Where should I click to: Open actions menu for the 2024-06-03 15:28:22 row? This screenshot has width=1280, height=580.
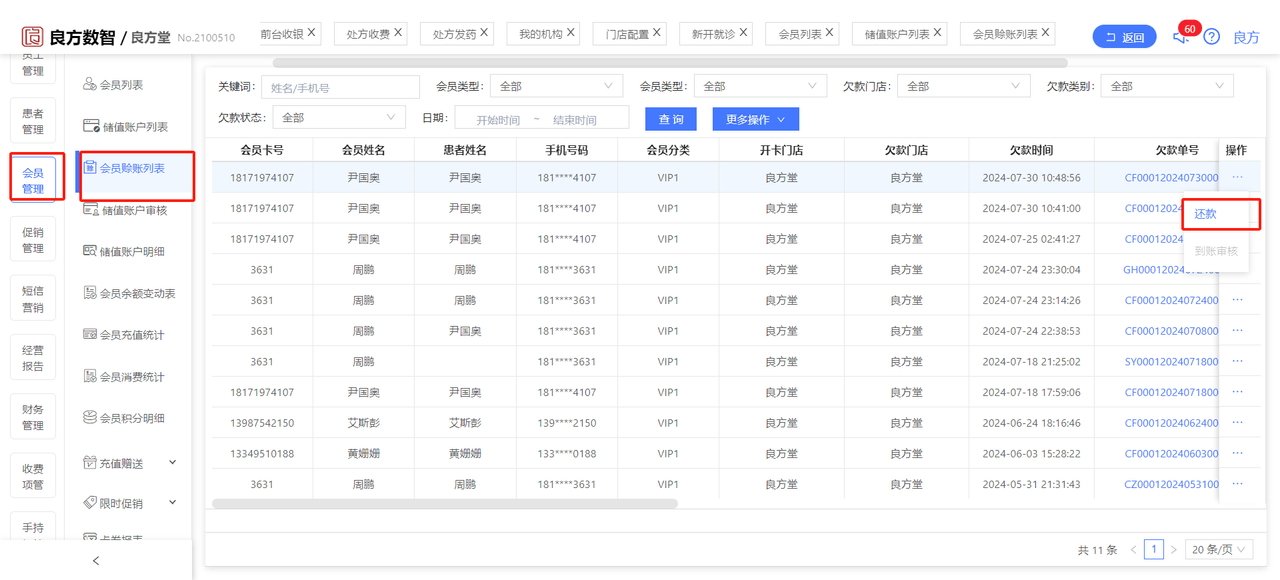1237,453
